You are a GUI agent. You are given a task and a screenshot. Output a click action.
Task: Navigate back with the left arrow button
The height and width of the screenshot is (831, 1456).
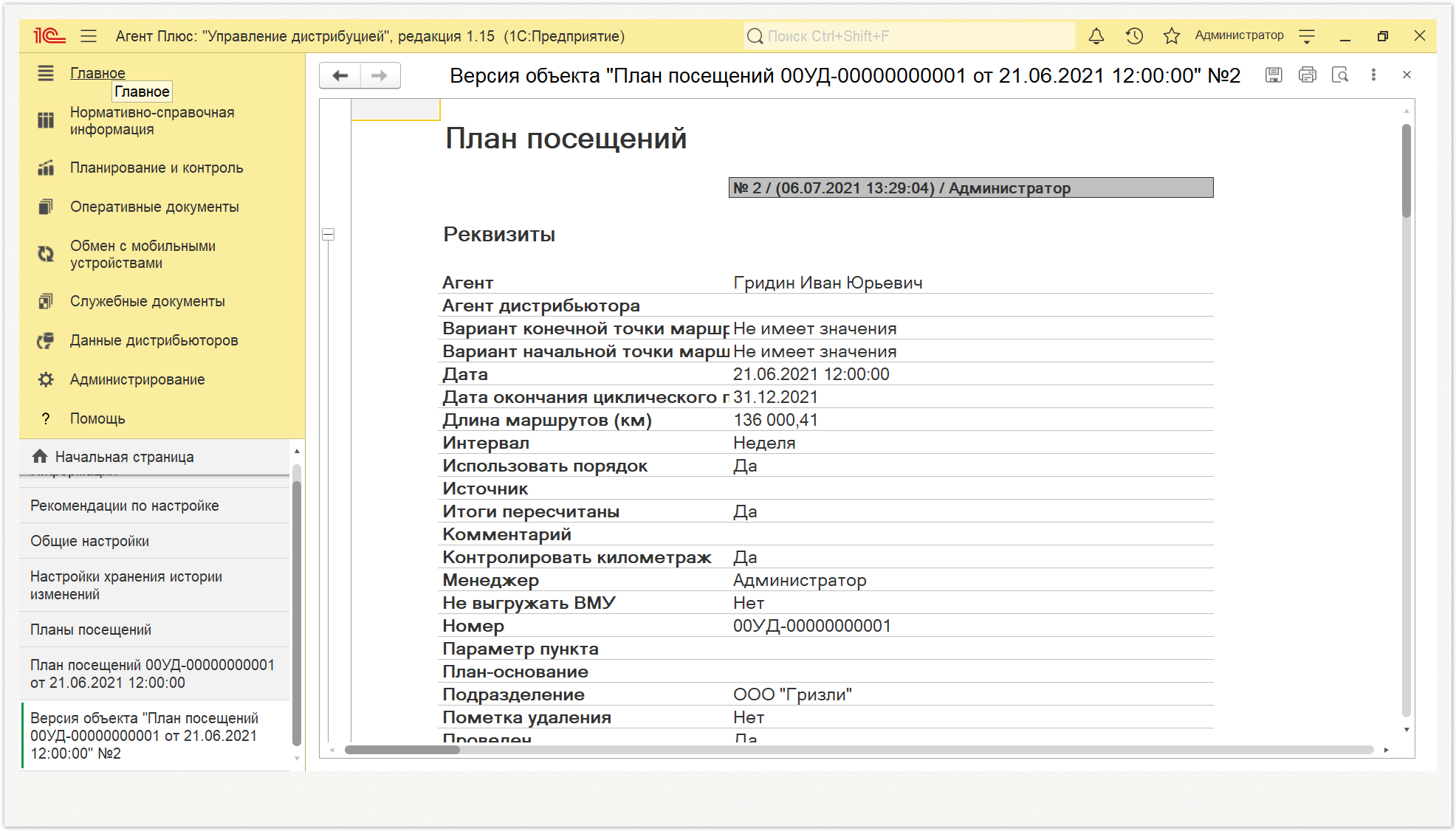[340, 75]
